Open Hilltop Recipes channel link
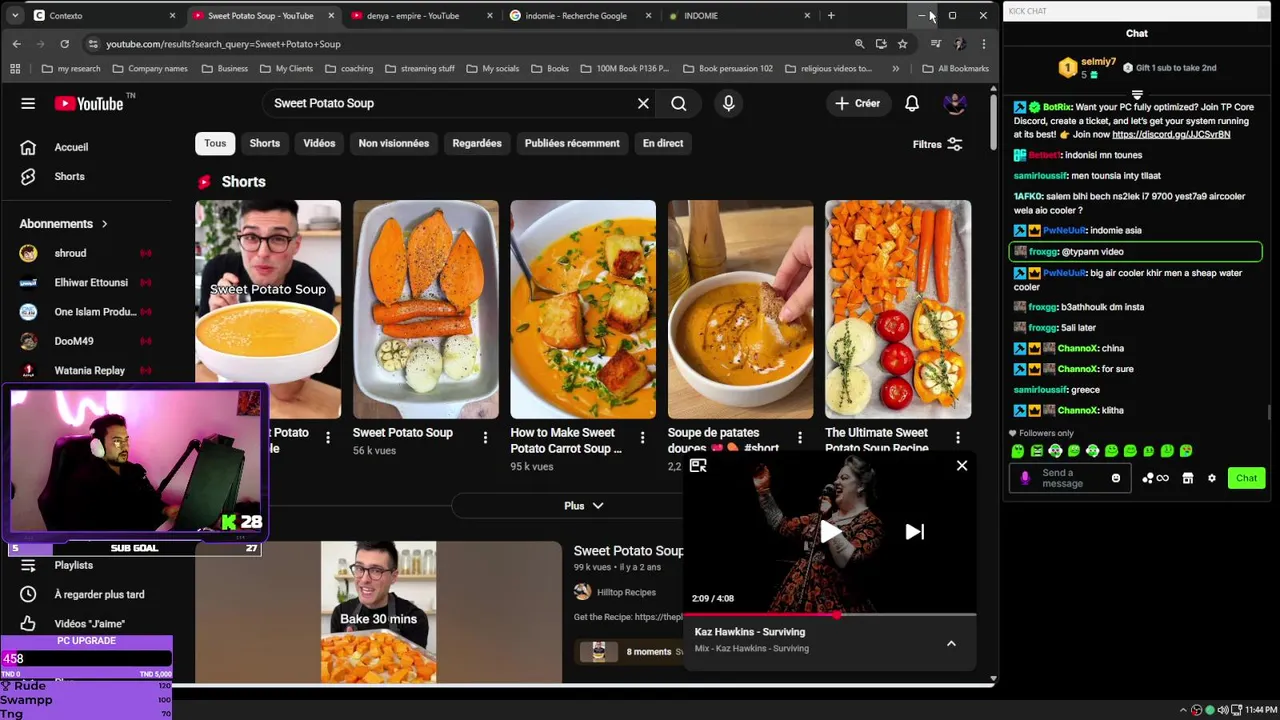 point(626,592)
